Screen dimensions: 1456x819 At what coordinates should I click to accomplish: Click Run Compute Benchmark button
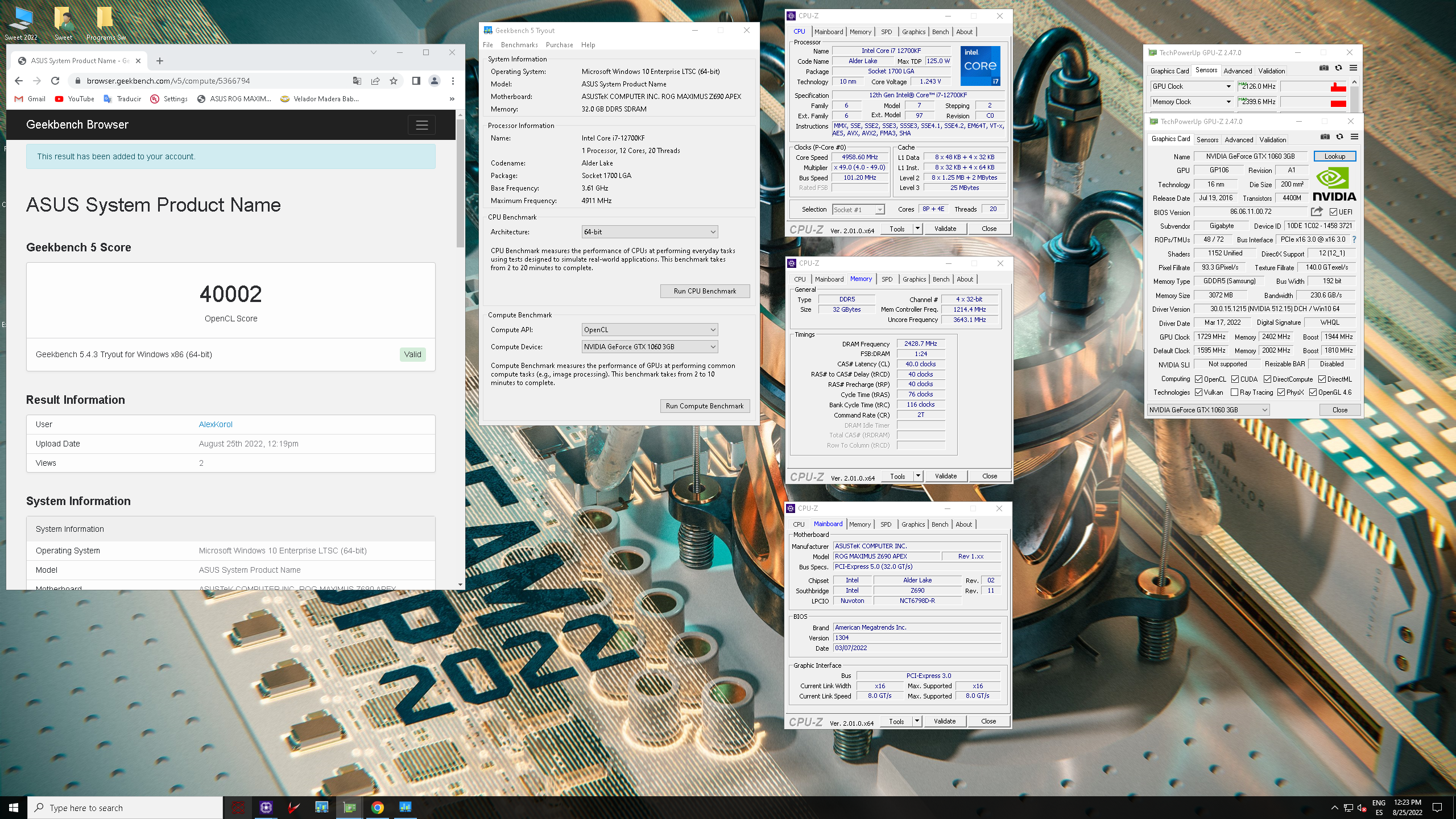tap(705, 406)
